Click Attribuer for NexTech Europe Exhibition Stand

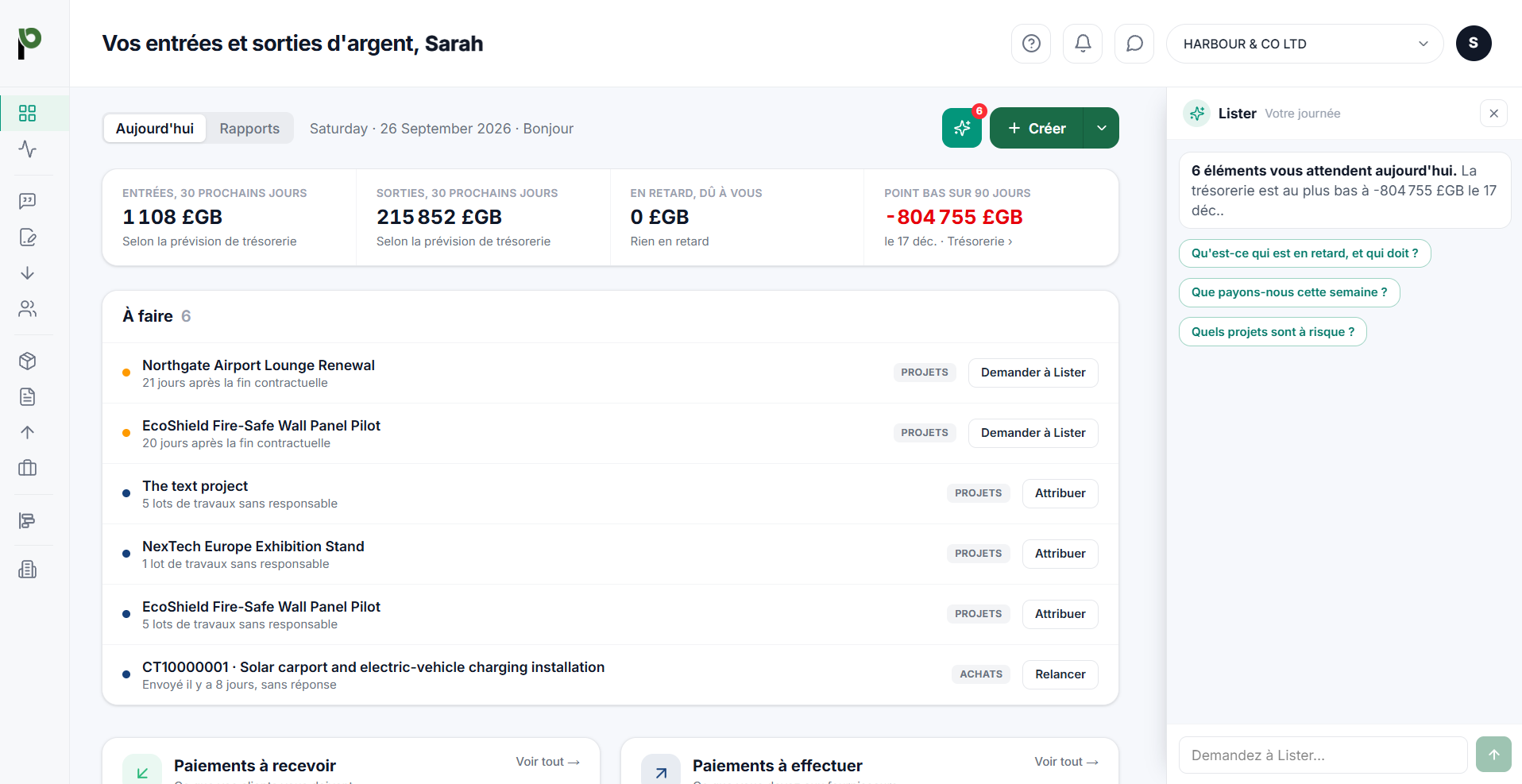(1060, 554)
